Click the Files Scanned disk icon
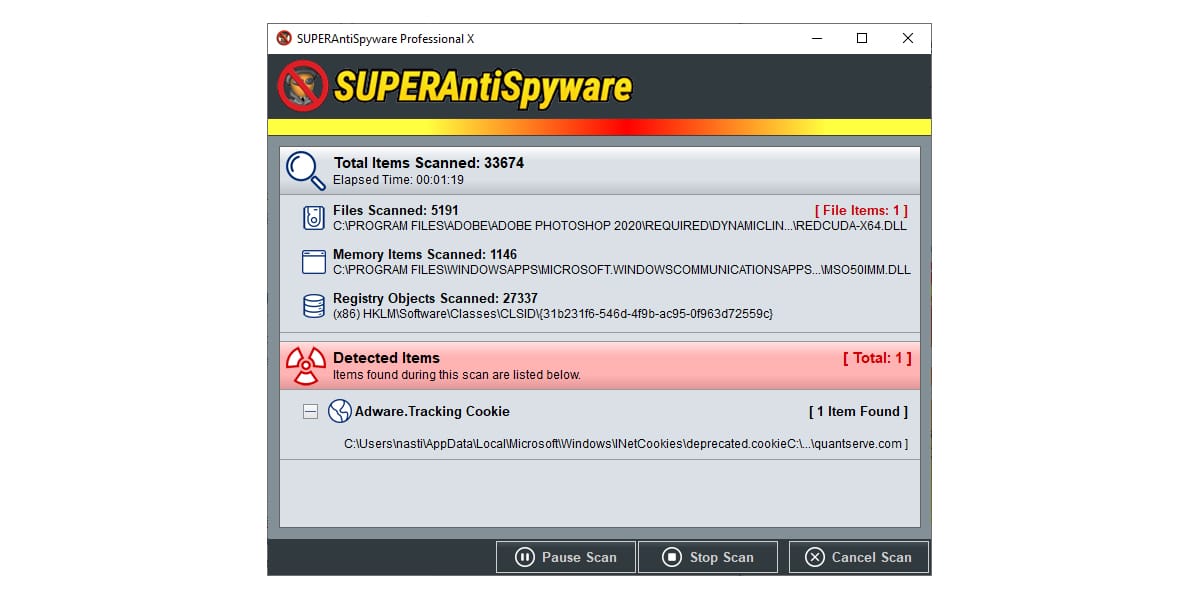Screen dimensions: 1200x600 [x=314, y=218]
